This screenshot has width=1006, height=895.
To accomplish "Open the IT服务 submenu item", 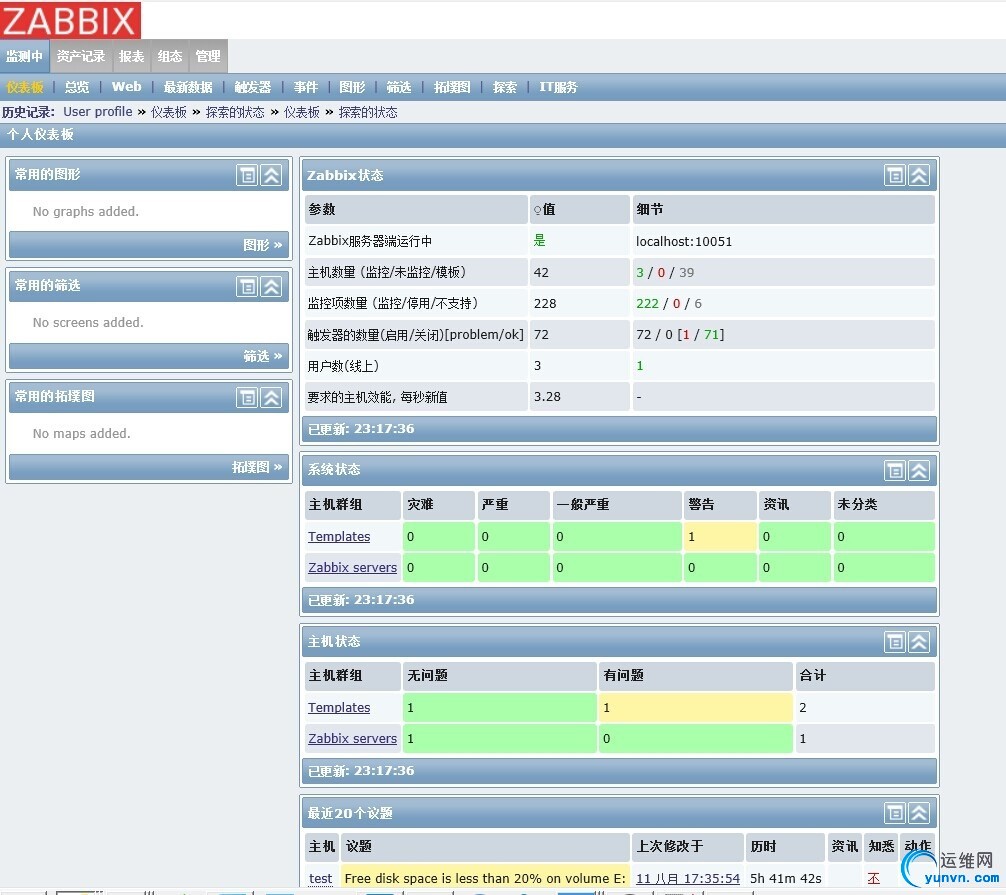I will pyautogui.click(x=558, y=87).
